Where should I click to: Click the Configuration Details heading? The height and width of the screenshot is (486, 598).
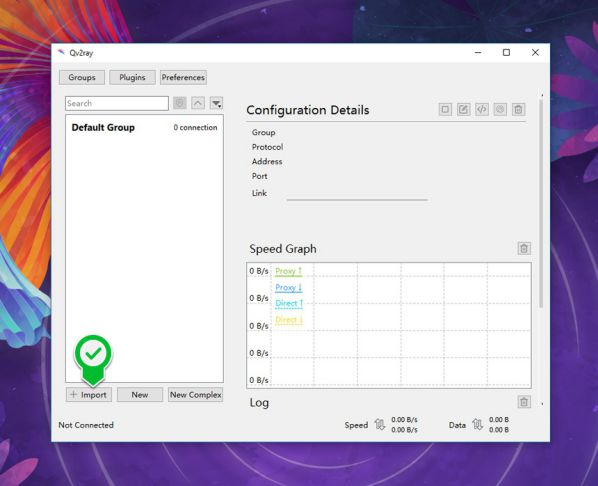[x=308, y=110]
